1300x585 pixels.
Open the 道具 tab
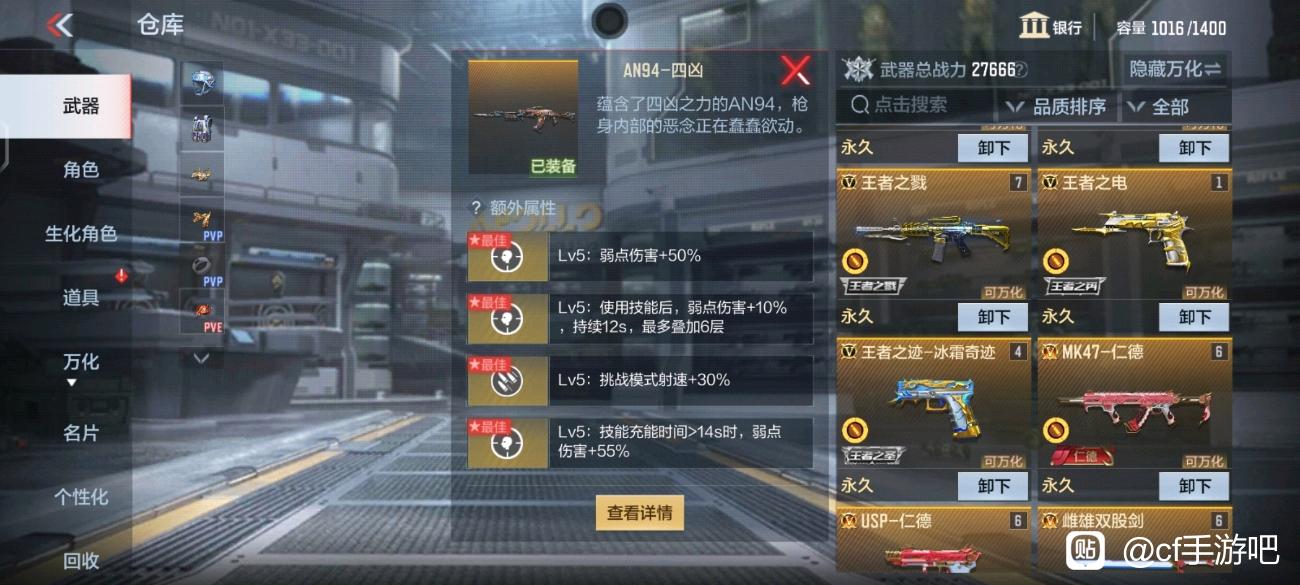click(81, 298)
